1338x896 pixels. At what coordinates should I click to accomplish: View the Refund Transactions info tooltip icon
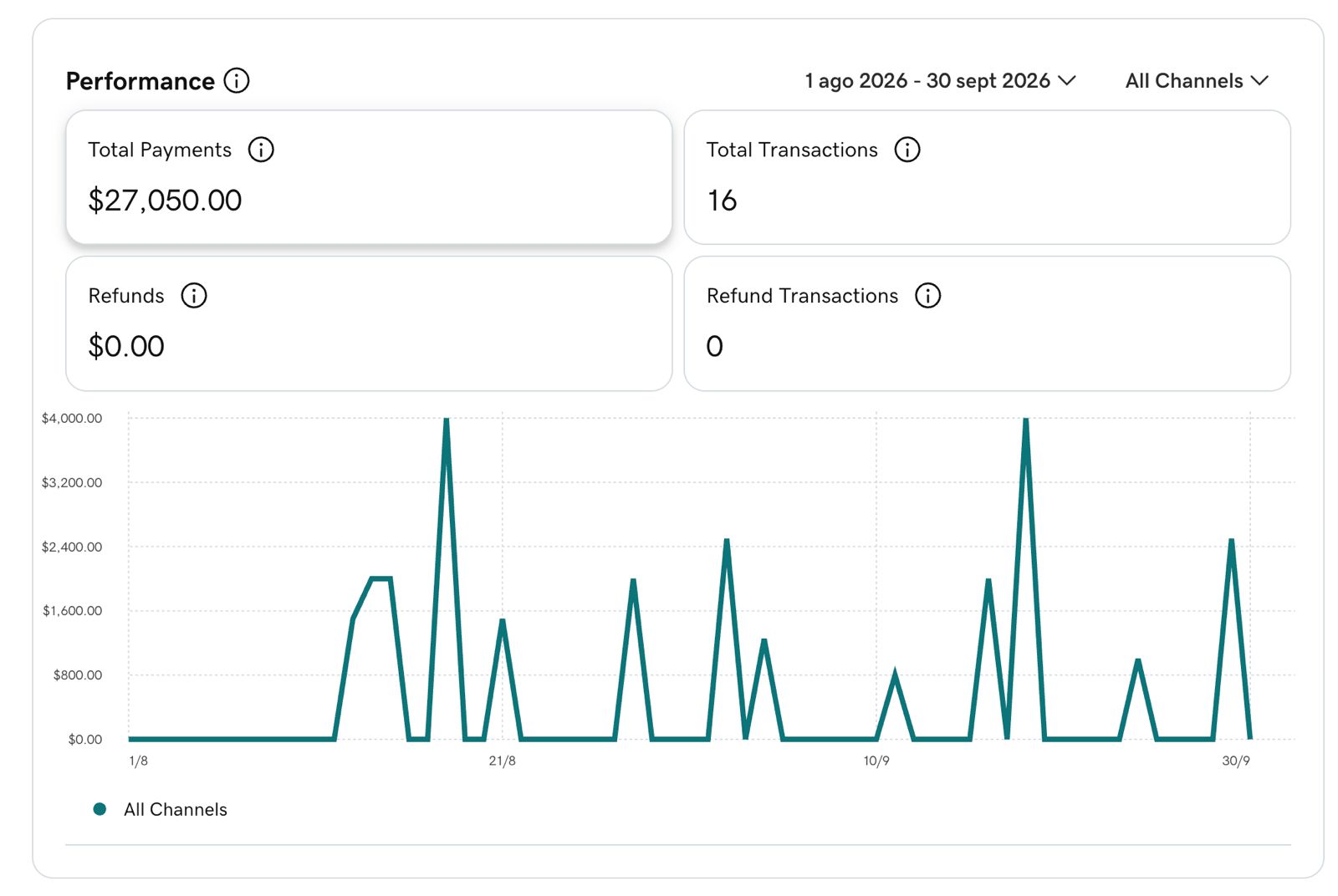pyautogui.click(x=927, y=295)
